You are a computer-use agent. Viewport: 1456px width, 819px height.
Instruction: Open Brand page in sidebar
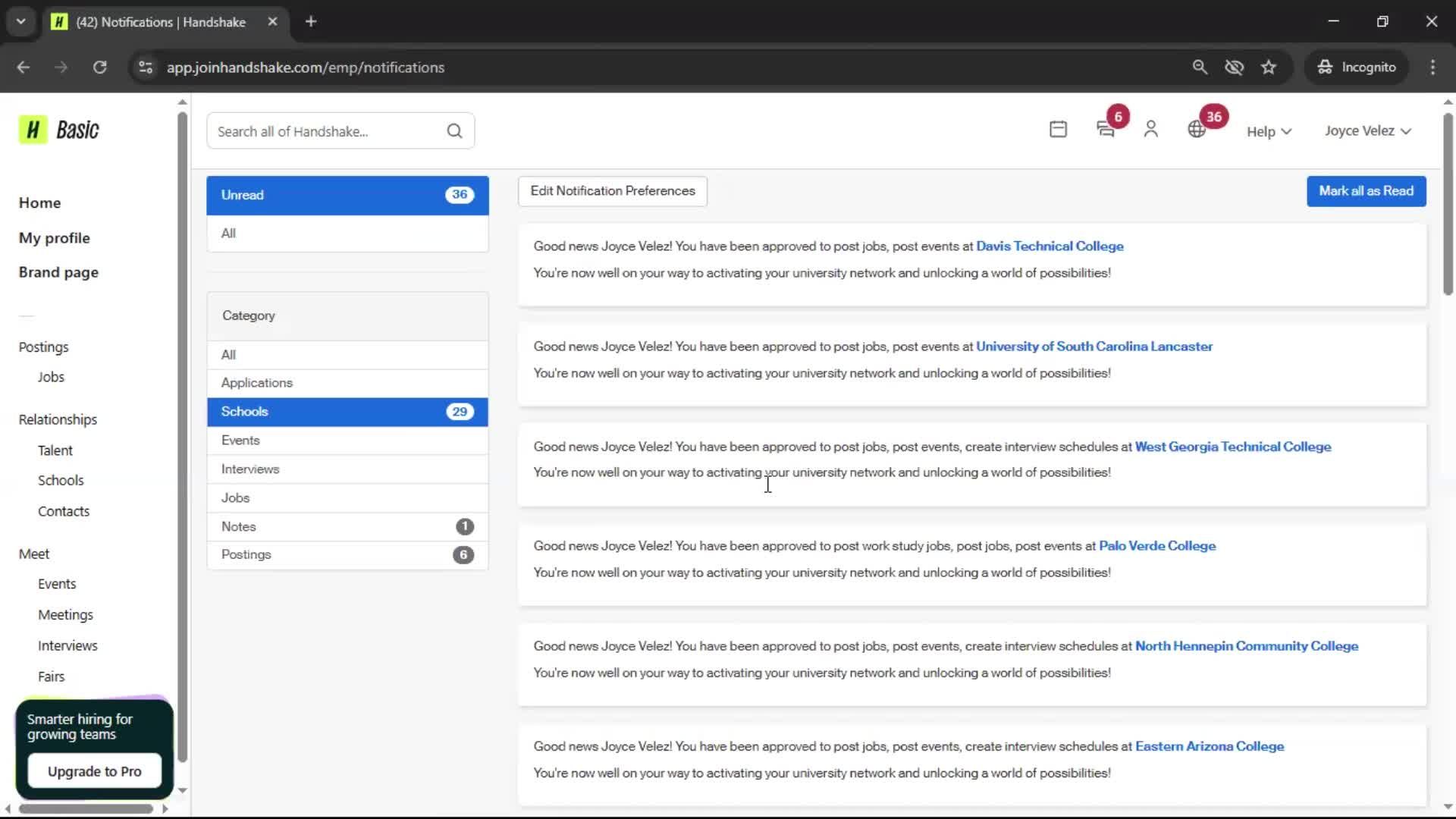(58, 272)
